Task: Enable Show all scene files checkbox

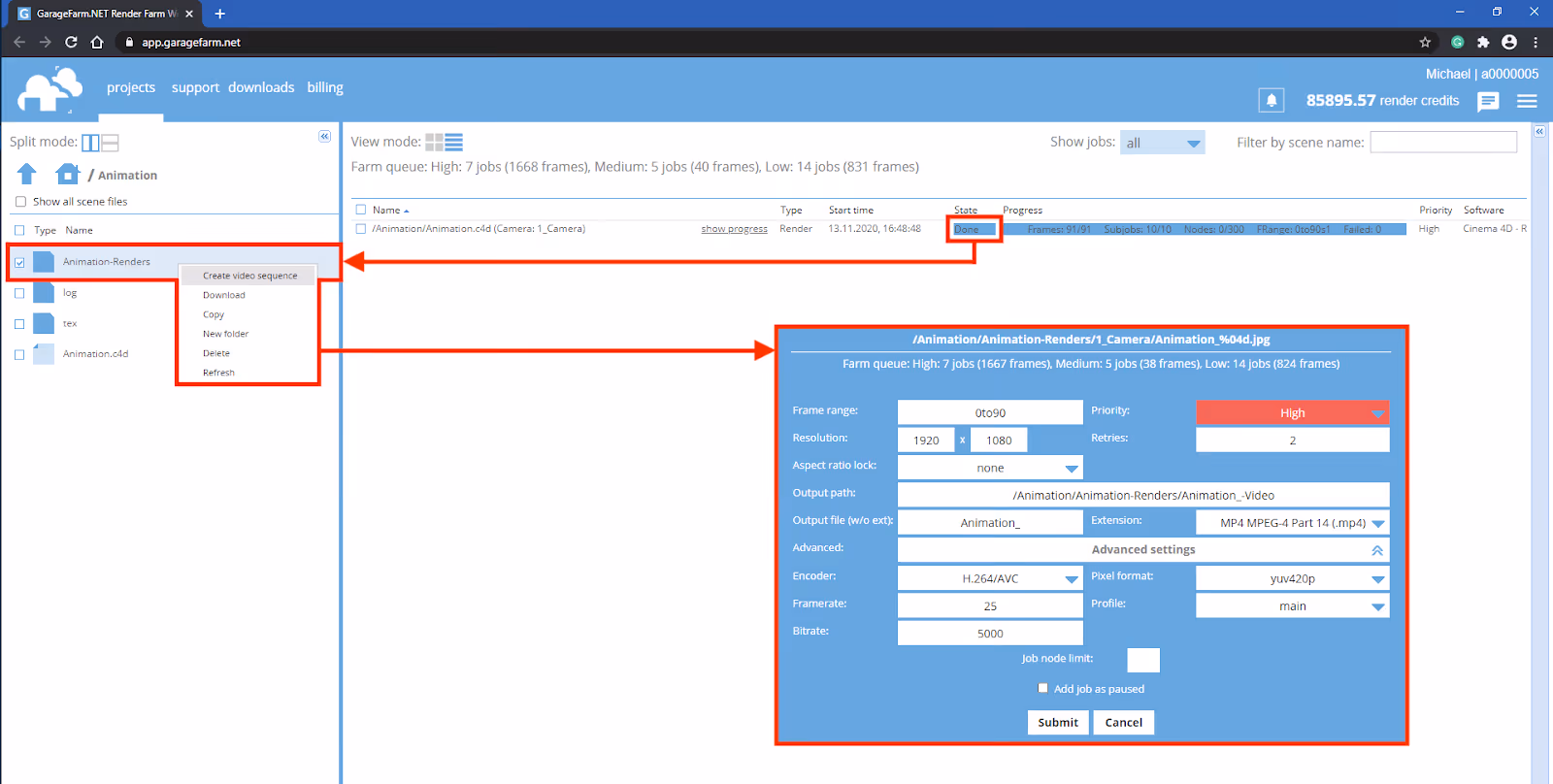Action: (x=20, y=202)
